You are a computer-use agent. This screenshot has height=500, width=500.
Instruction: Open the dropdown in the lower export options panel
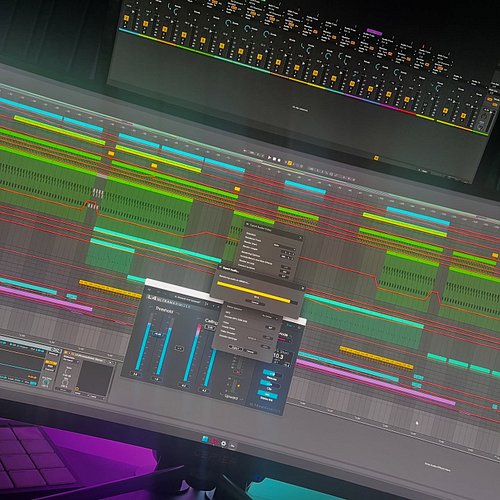[x=270, y=316]
